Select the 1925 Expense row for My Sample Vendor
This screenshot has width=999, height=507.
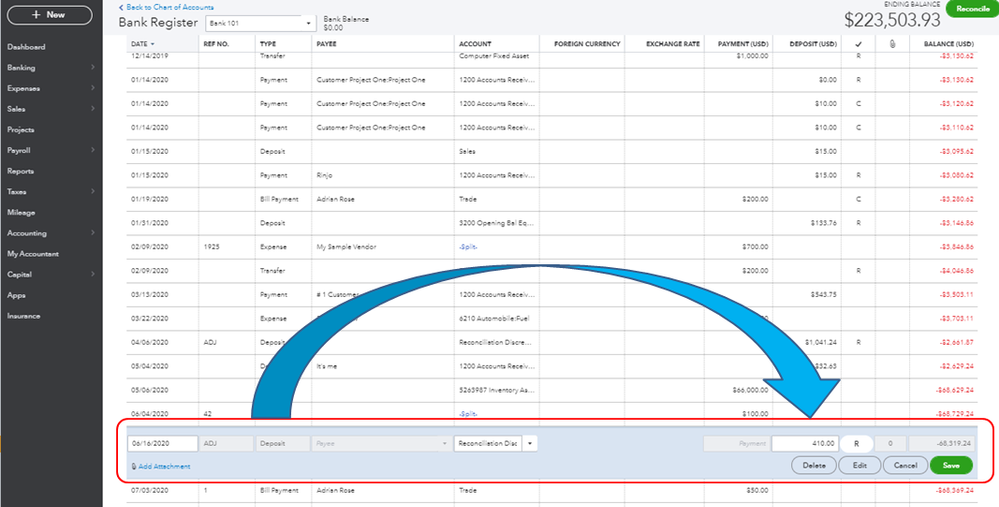[x=552, y=247]
